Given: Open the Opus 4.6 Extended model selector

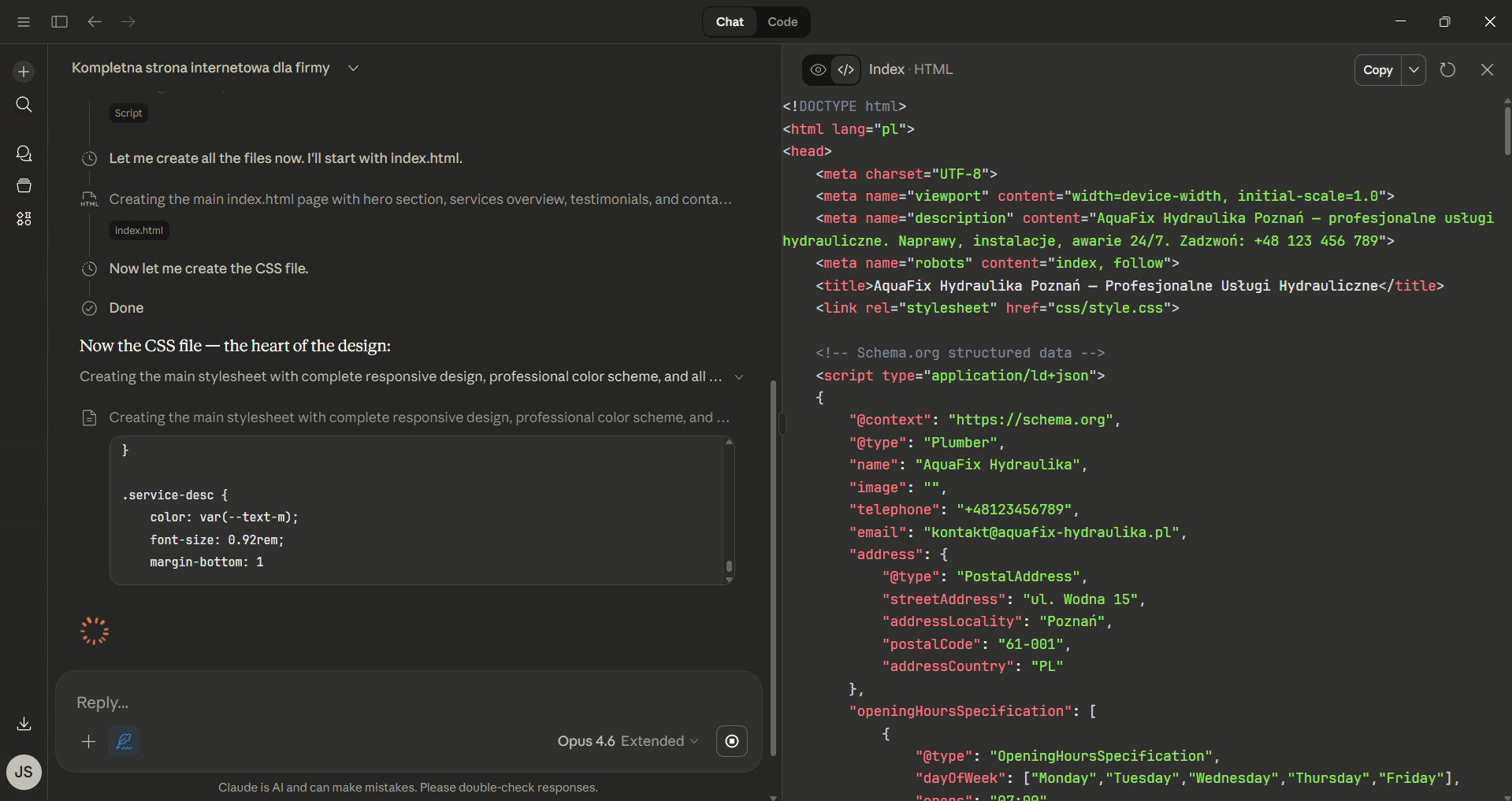Looking at the screenshot, I should [627, 741].
